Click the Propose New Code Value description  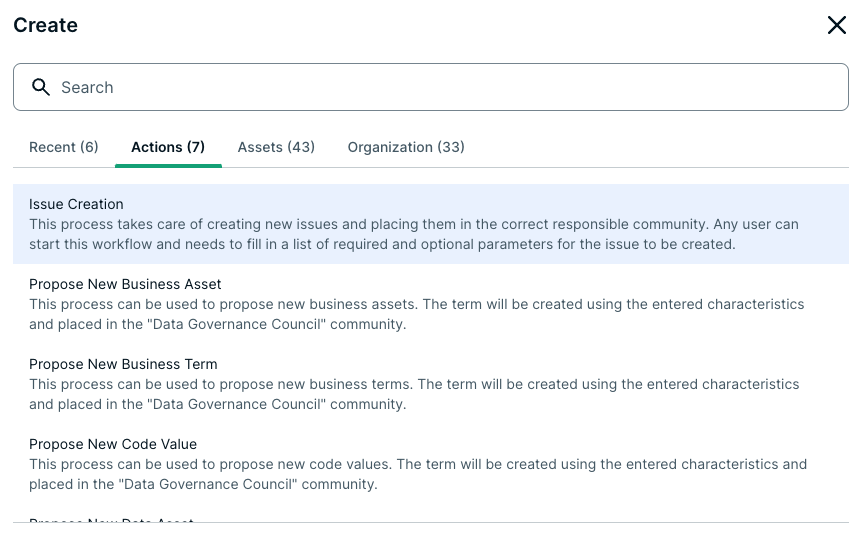click(418, 474)
